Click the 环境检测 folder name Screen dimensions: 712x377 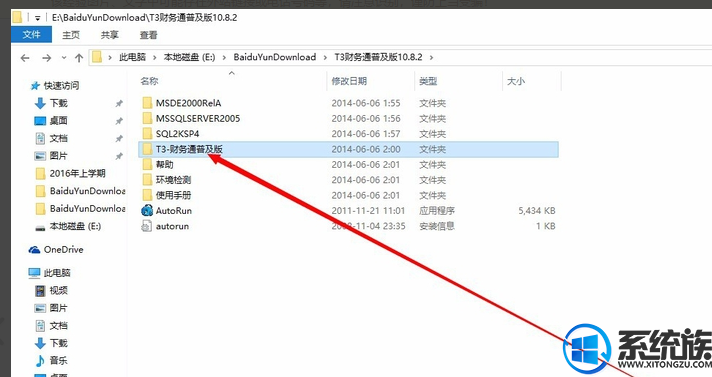[x=173, y=180]
